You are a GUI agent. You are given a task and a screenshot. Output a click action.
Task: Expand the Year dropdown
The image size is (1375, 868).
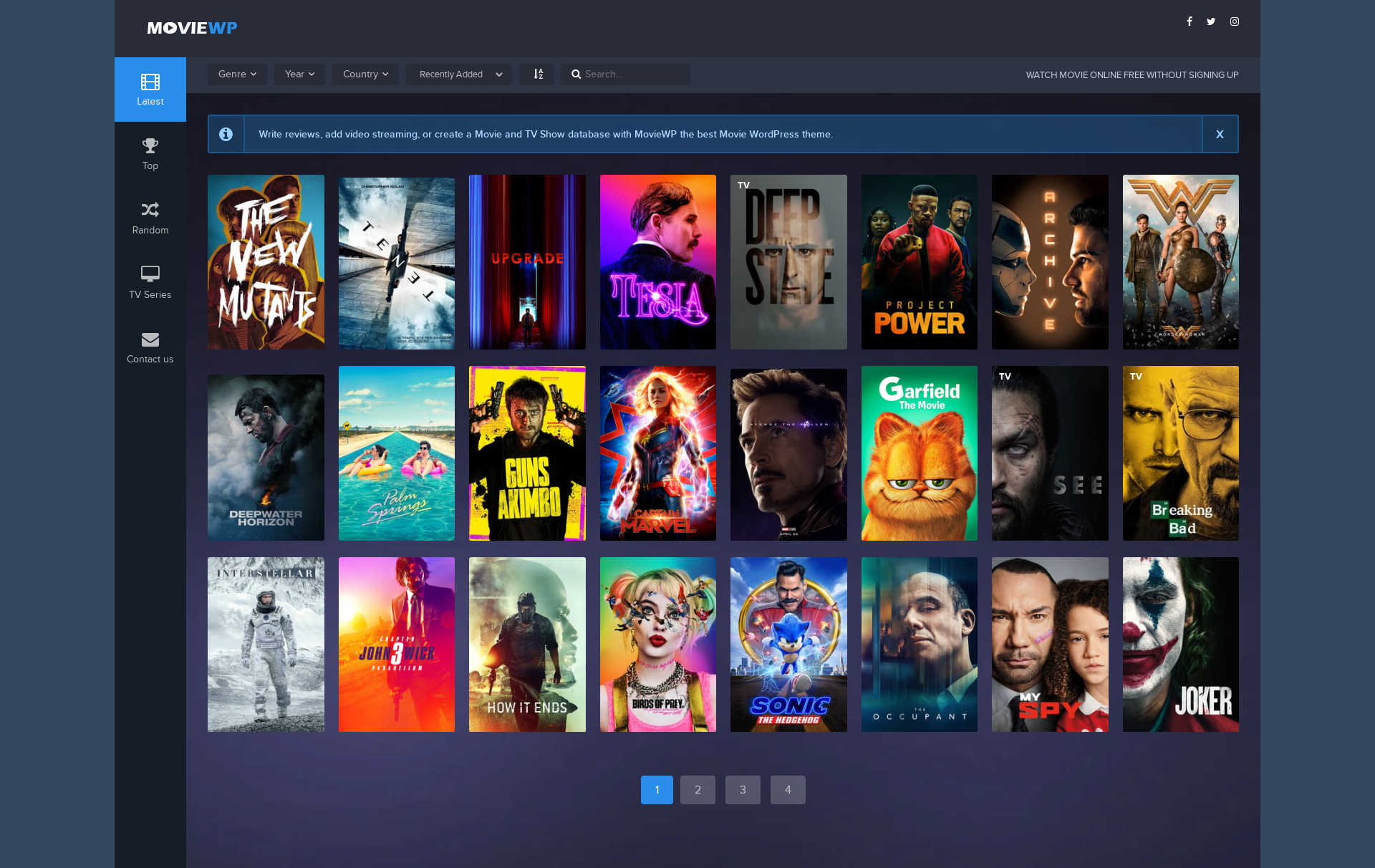tap(299, 74)
